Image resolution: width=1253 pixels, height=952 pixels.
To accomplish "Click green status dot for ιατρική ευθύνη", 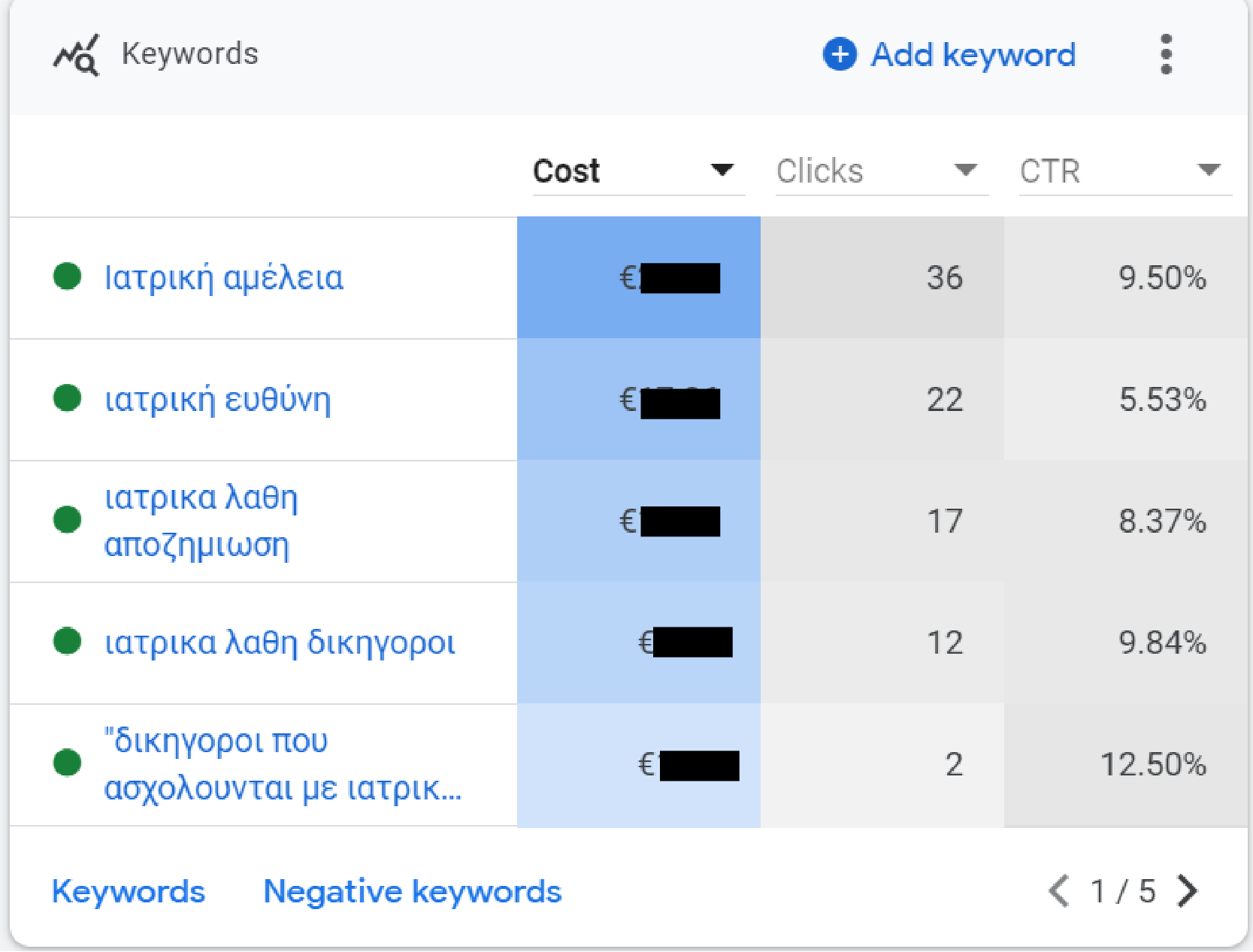I will pos(68,398).
